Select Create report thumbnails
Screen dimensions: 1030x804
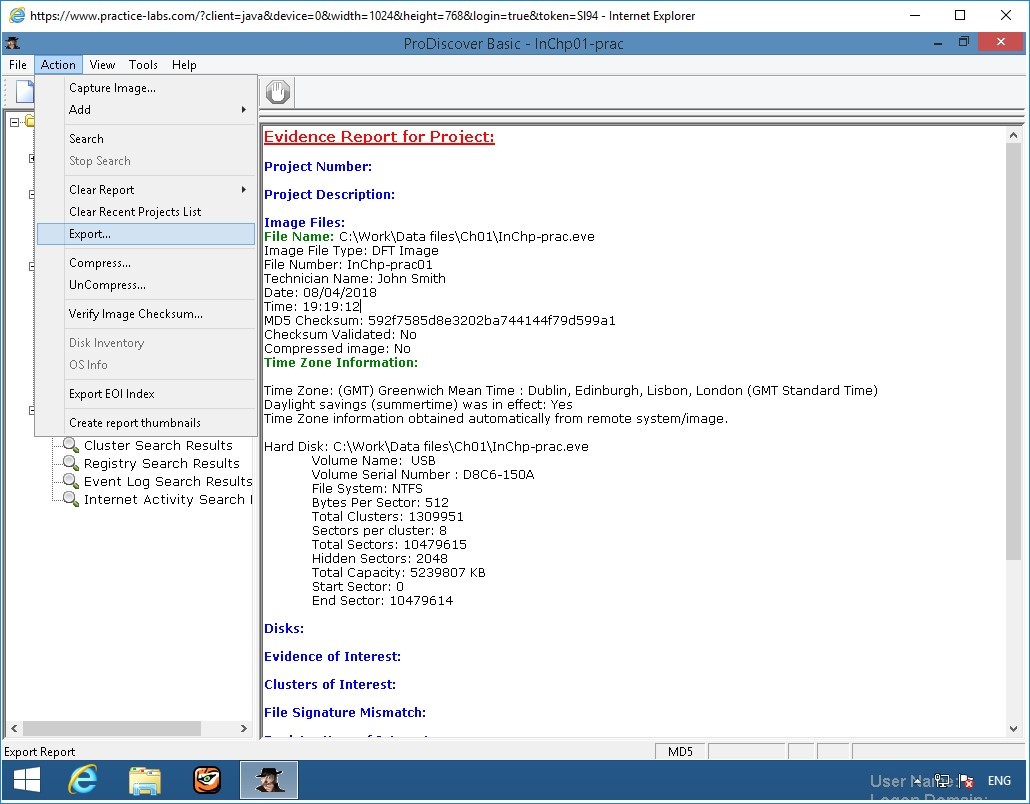point(146,423)
